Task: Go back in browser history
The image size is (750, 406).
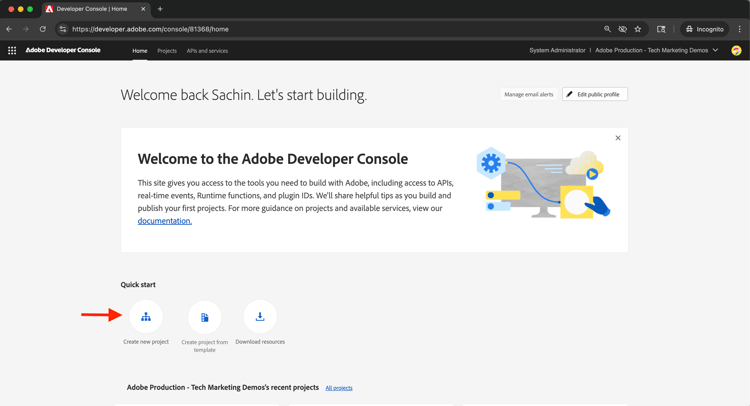Action: (x=9, y=29)
